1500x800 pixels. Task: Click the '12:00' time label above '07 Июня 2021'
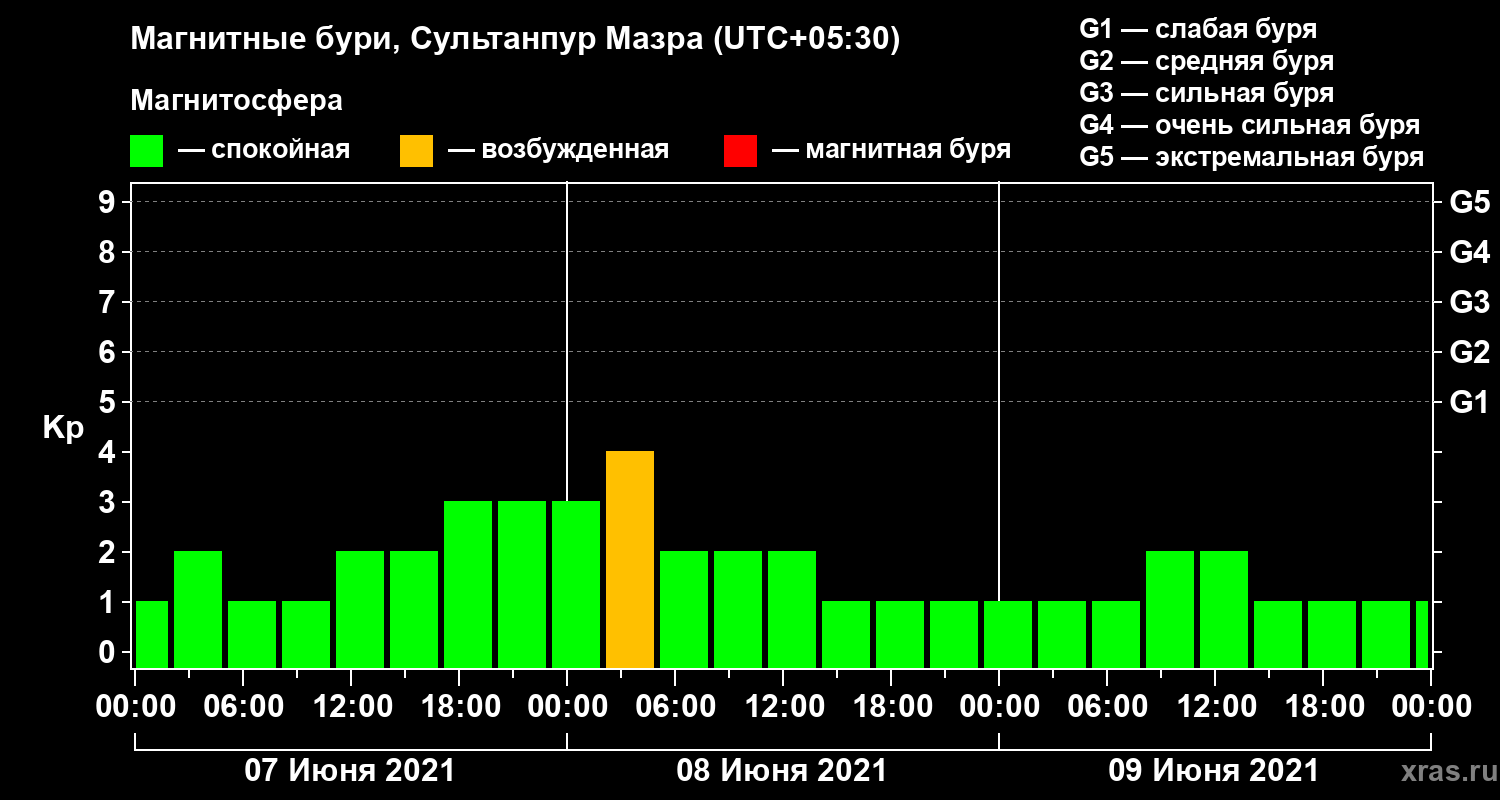tap(351, 707)
